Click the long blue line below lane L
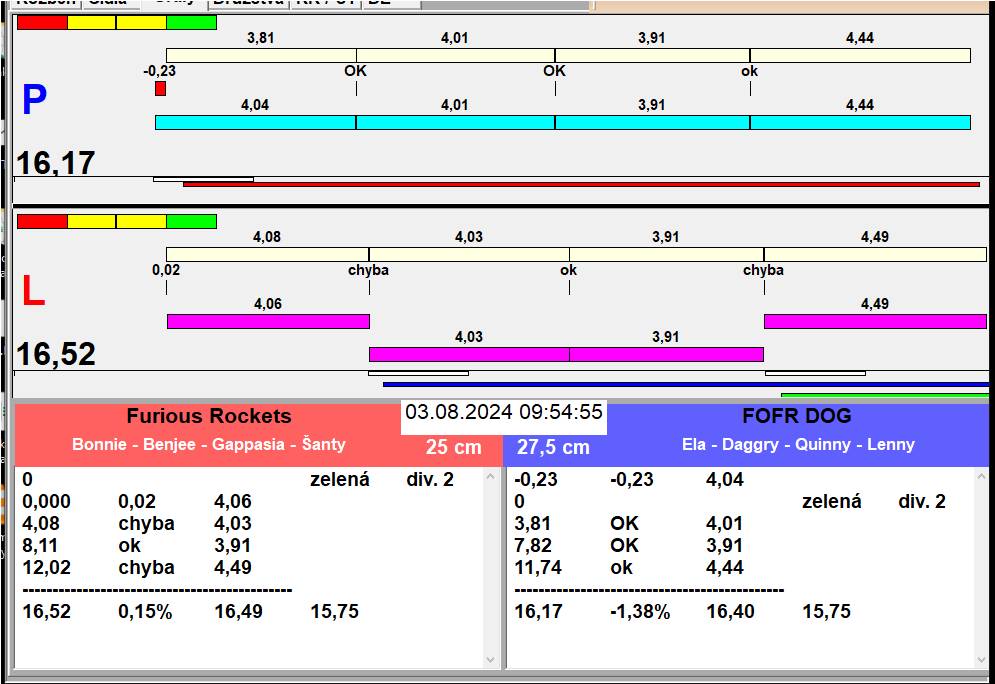The width and height of the screenshot is (995, 684). pyautogui.click(x=686, y=384)
